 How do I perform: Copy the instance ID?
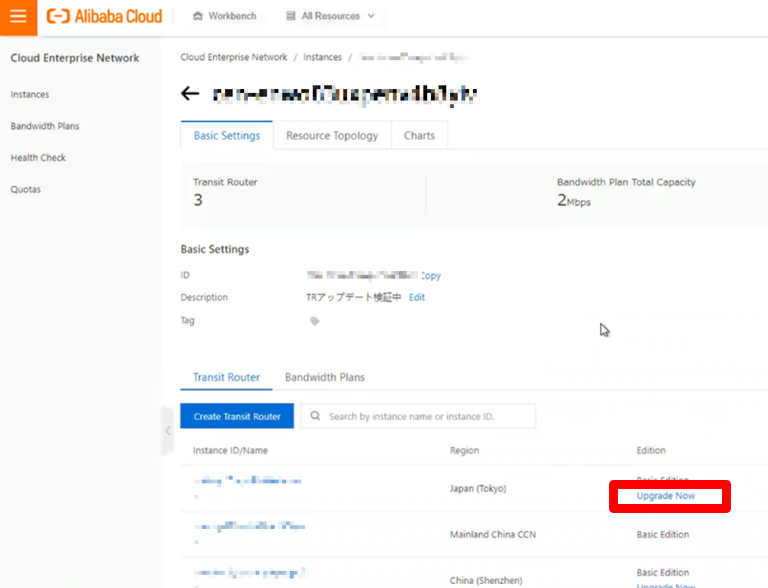[x=431, y=276]
